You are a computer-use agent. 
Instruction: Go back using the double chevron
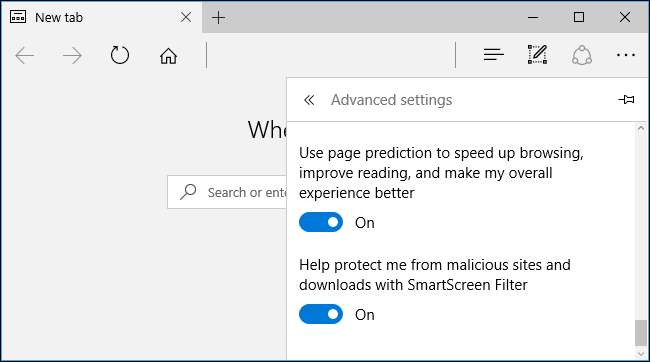click(309, 100)
